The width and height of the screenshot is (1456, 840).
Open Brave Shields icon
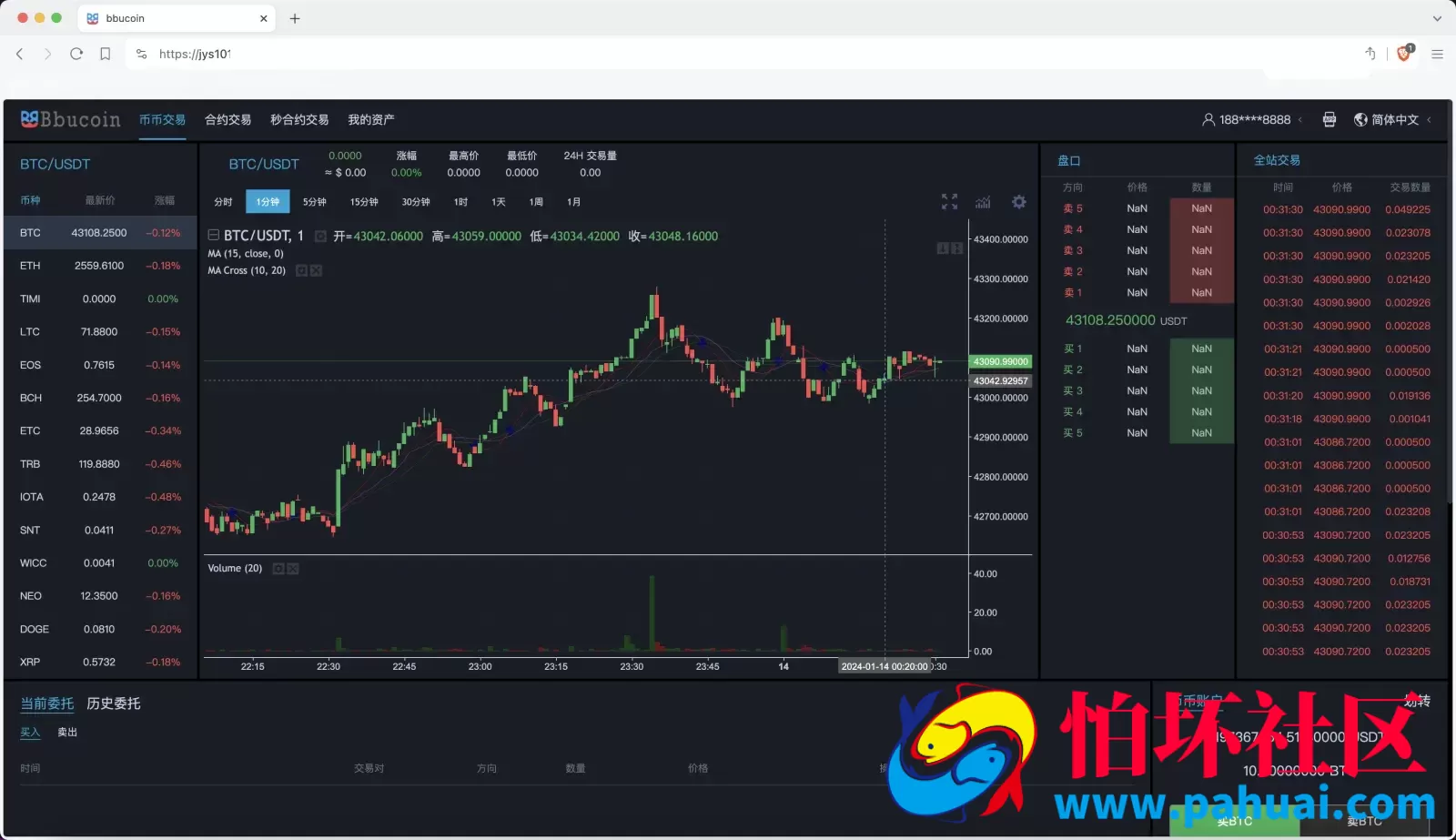(1404, 54)
